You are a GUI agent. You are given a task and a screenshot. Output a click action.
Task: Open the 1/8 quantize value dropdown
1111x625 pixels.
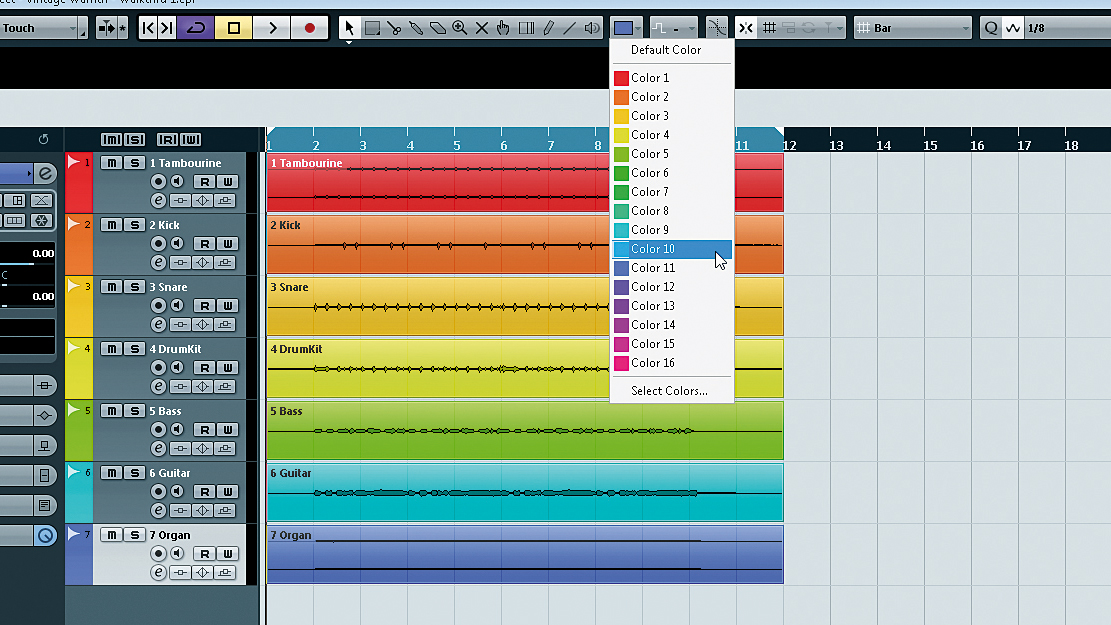coord(1066,28)
